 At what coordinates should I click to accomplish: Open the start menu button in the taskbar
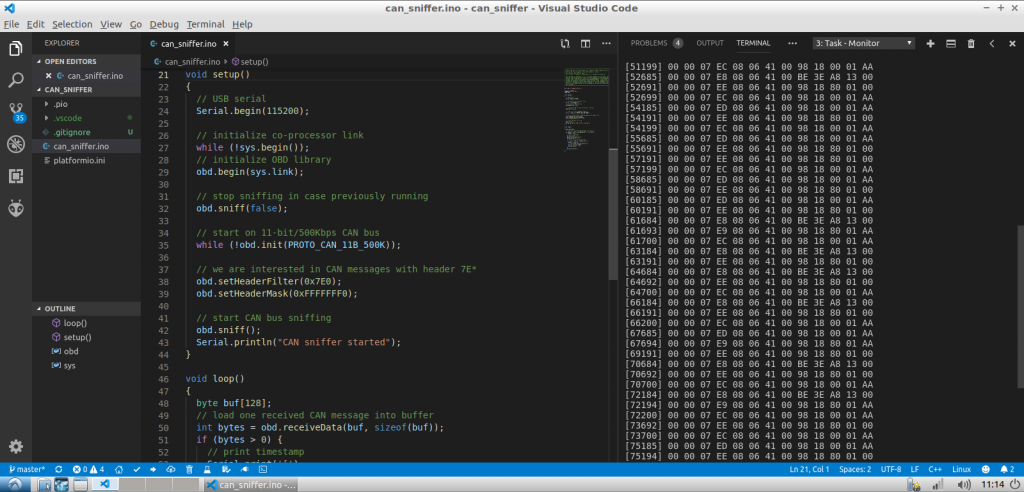tap(14, 484)
